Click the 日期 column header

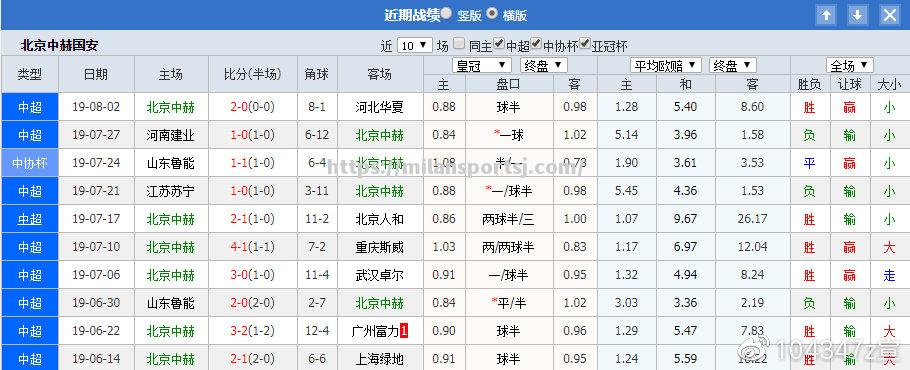click(x=96, y=74)
